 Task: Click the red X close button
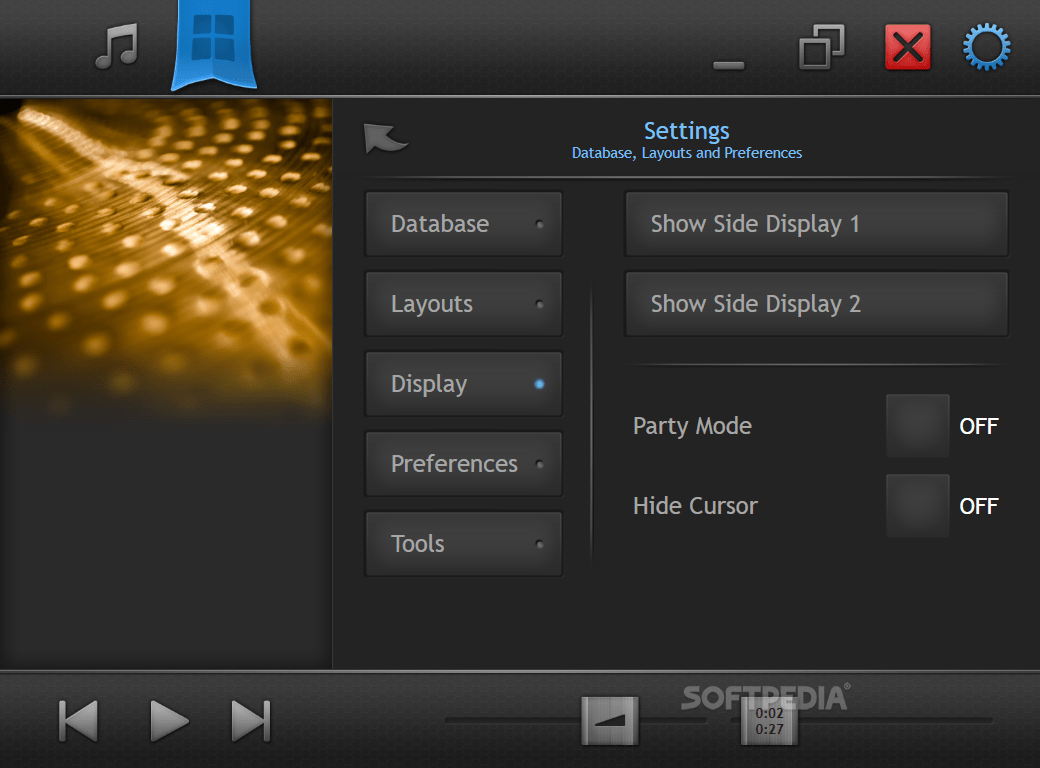(907, 47)
